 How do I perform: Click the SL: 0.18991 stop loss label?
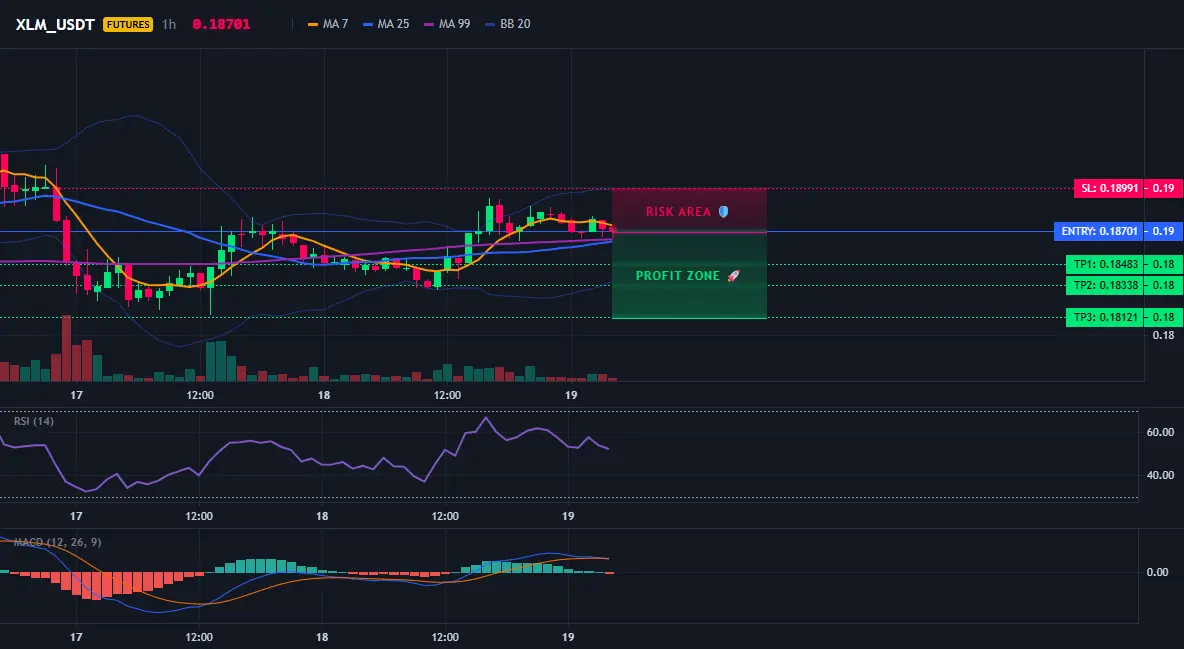[x=1107, y=188]
